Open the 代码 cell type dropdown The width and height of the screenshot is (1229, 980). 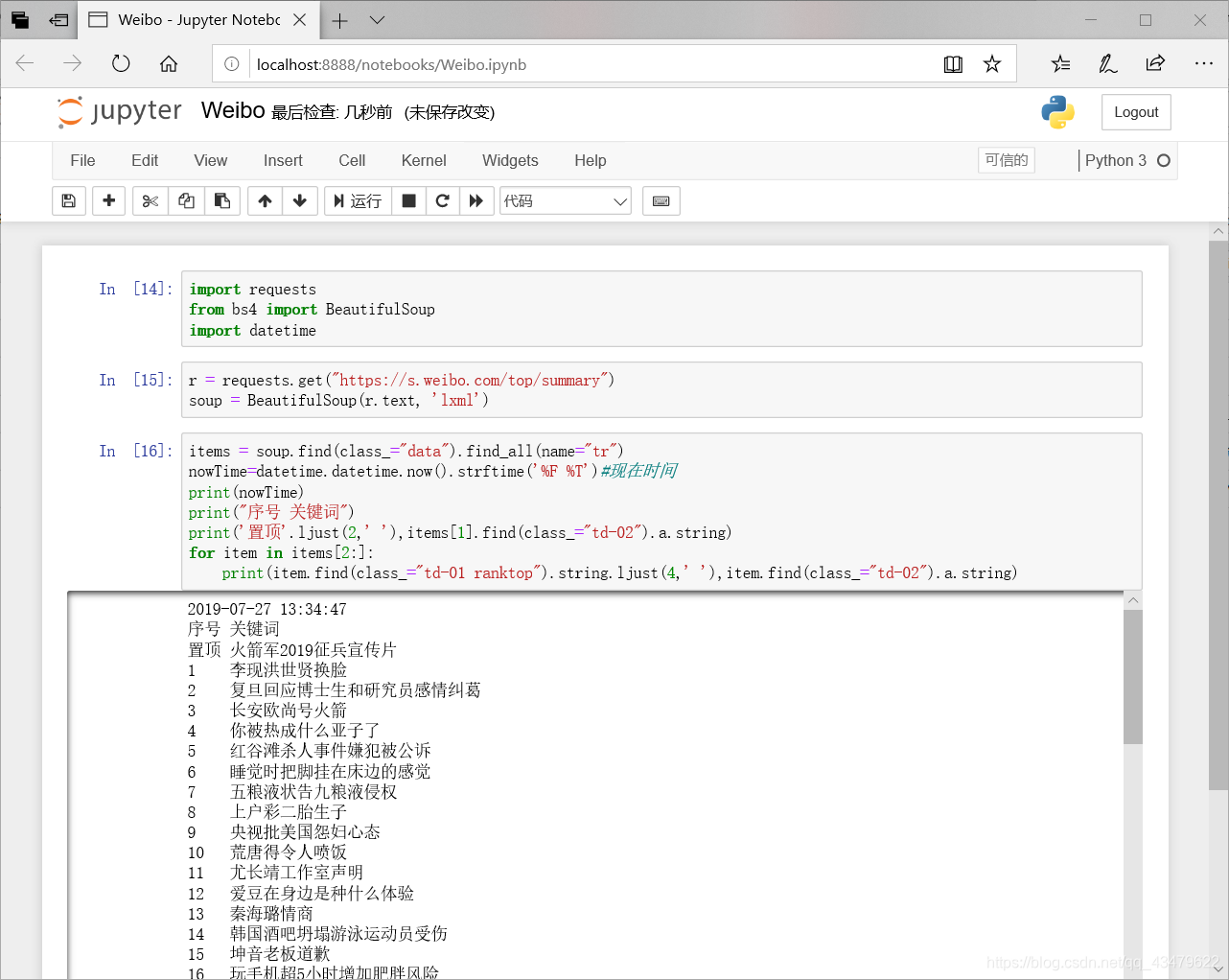[566, 200]
